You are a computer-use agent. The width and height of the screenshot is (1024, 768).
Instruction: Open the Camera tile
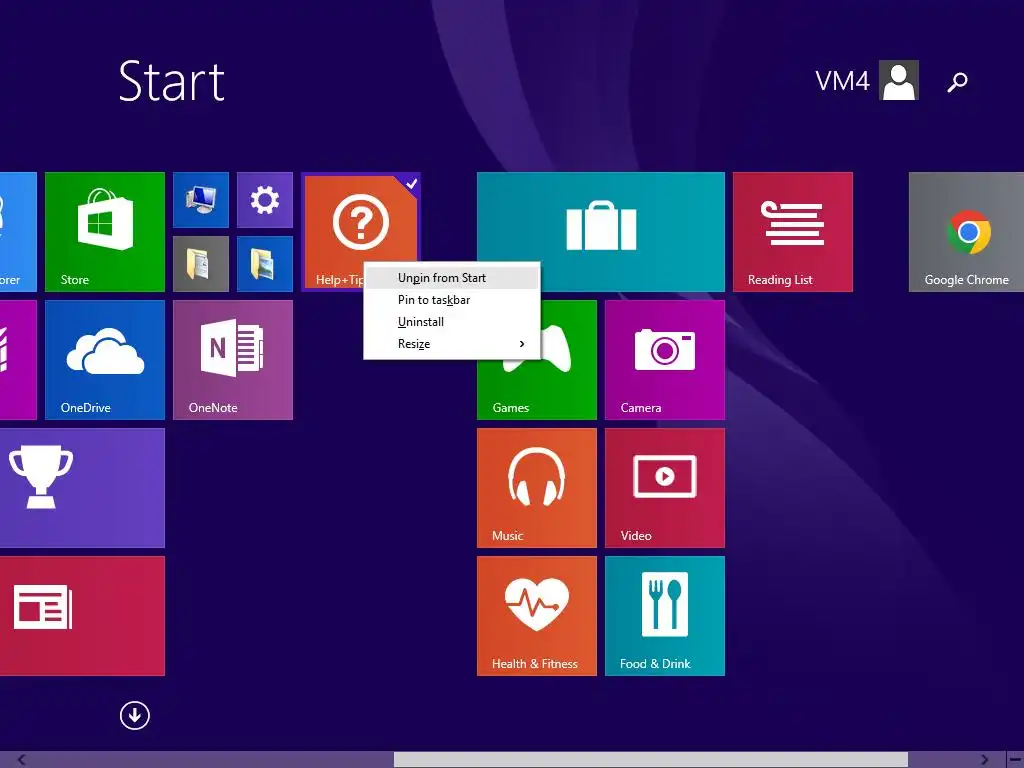click(x=665, y=360)
